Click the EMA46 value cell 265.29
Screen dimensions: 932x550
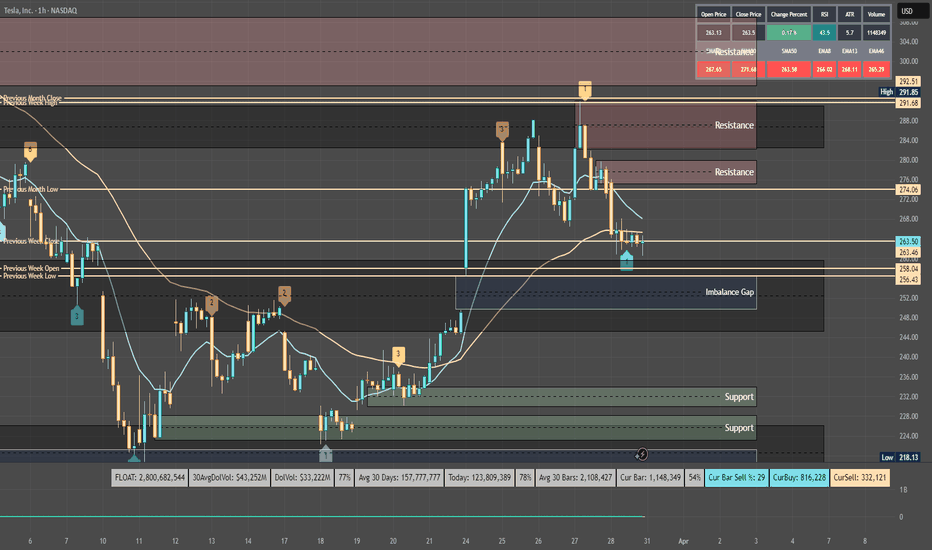pyautogui.click(x=876, y=69)
